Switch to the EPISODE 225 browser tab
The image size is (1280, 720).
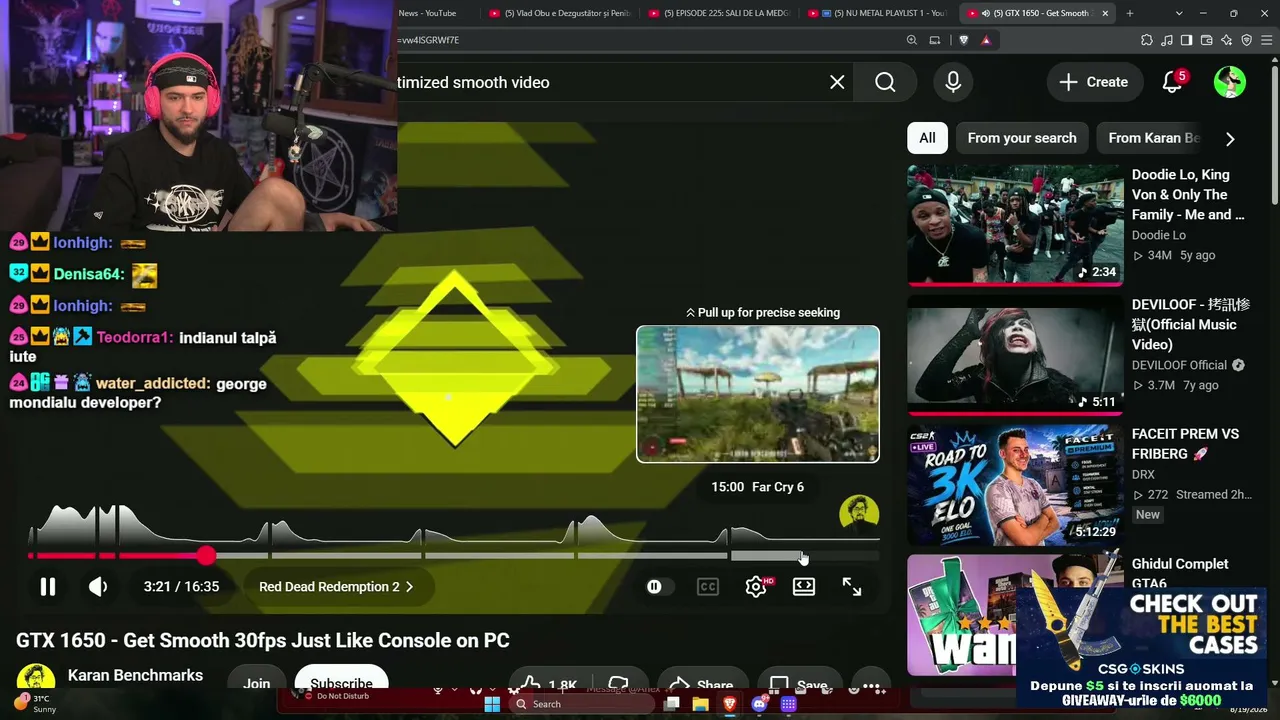point(720,13)
